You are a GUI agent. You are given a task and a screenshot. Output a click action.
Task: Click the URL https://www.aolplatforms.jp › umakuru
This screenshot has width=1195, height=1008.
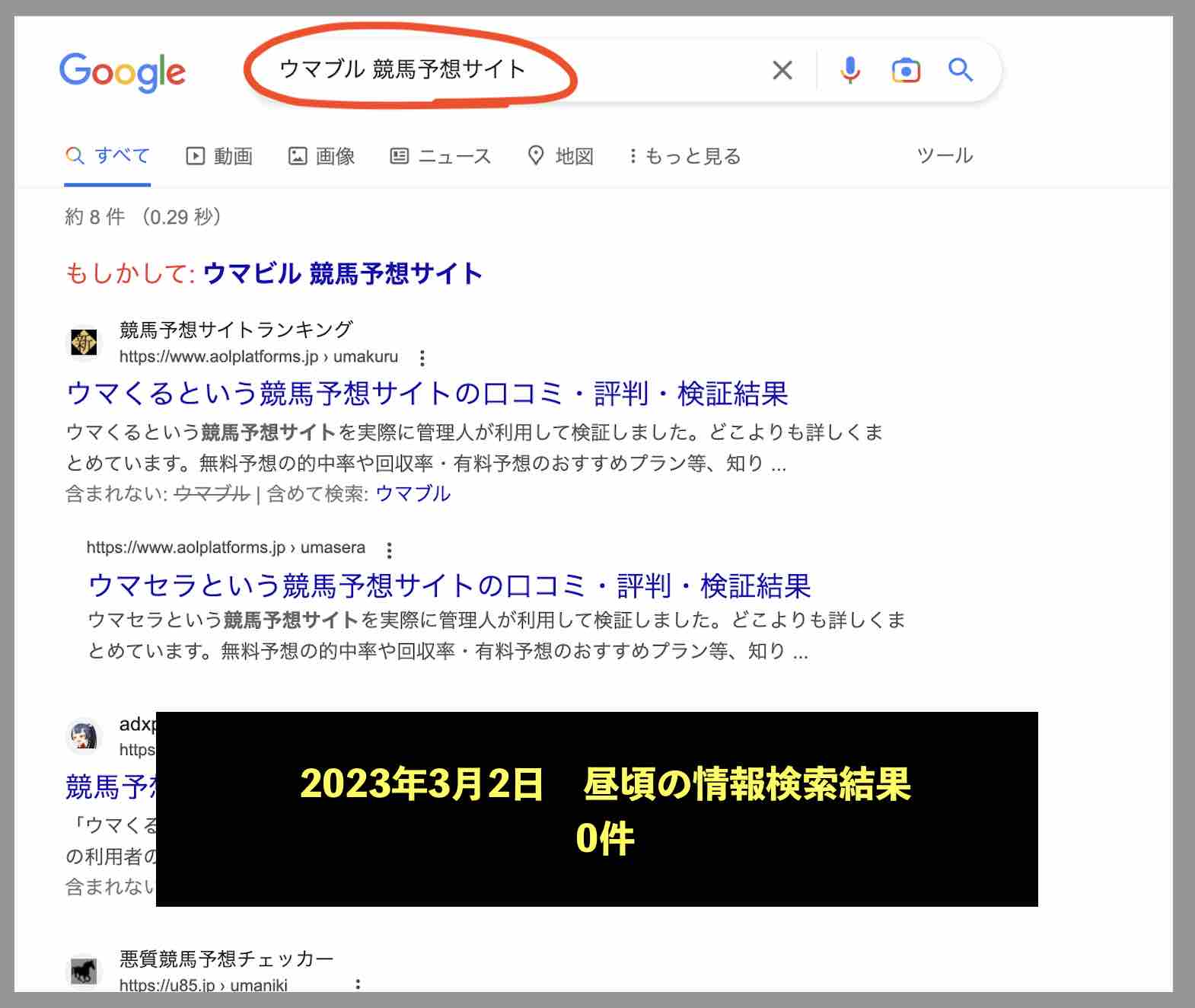point(259,356)
